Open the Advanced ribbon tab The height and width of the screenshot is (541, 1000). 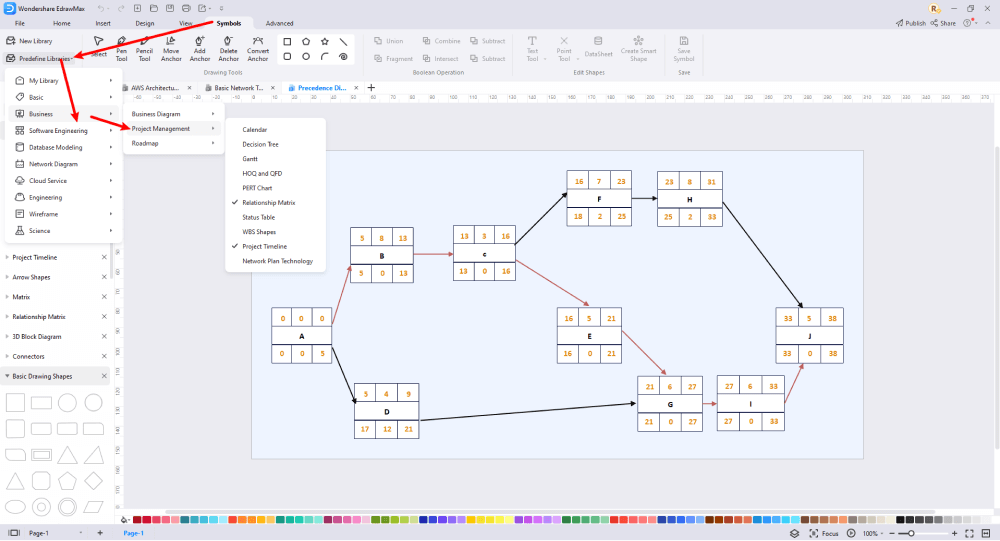click(279, 23)
